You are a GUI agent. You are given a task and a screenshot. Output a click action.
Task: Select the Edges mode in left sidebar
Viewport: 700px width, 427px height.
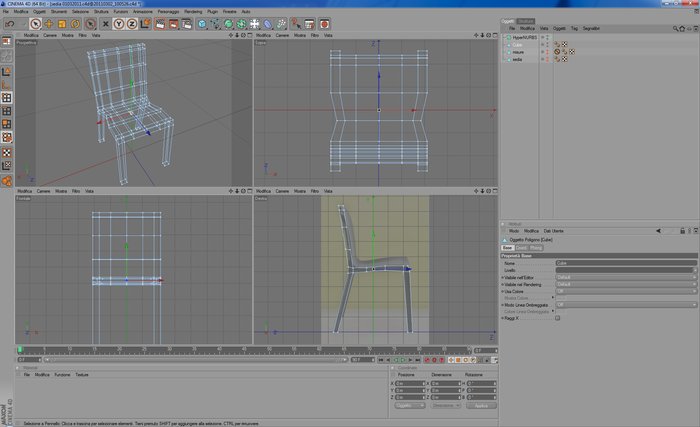tap(7, 111)
